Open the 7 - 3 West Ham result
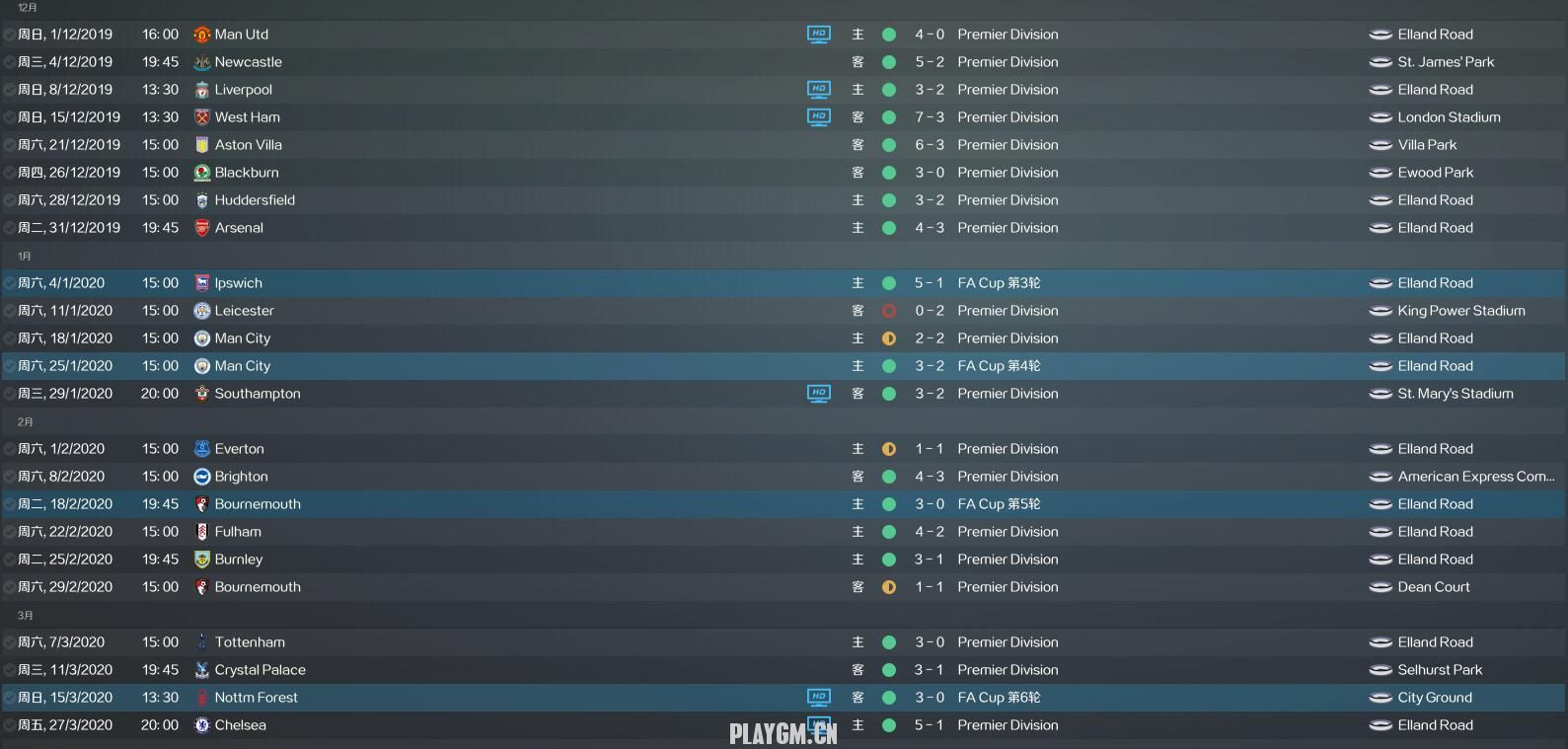This screenshot has height=749, width=1568. pyautogui.click(x=930, y=117)
